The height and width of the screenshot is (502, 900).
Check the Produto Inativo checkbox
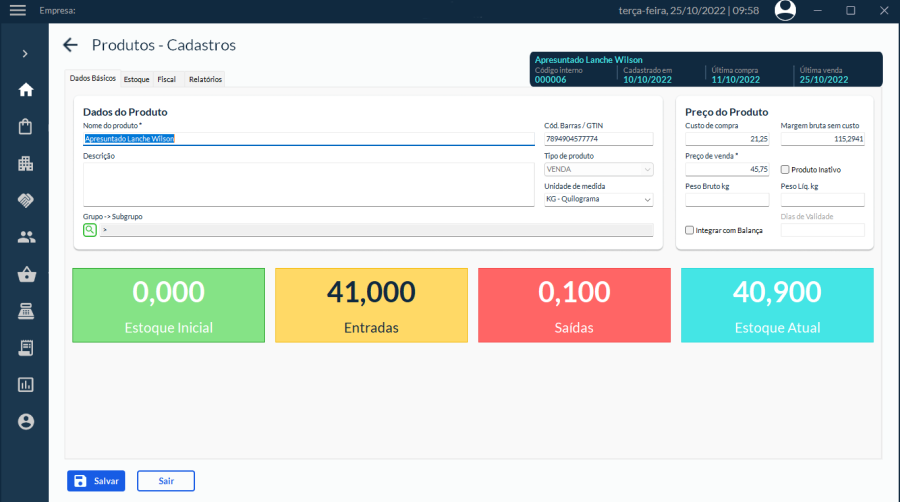click(x=785, y=170)
